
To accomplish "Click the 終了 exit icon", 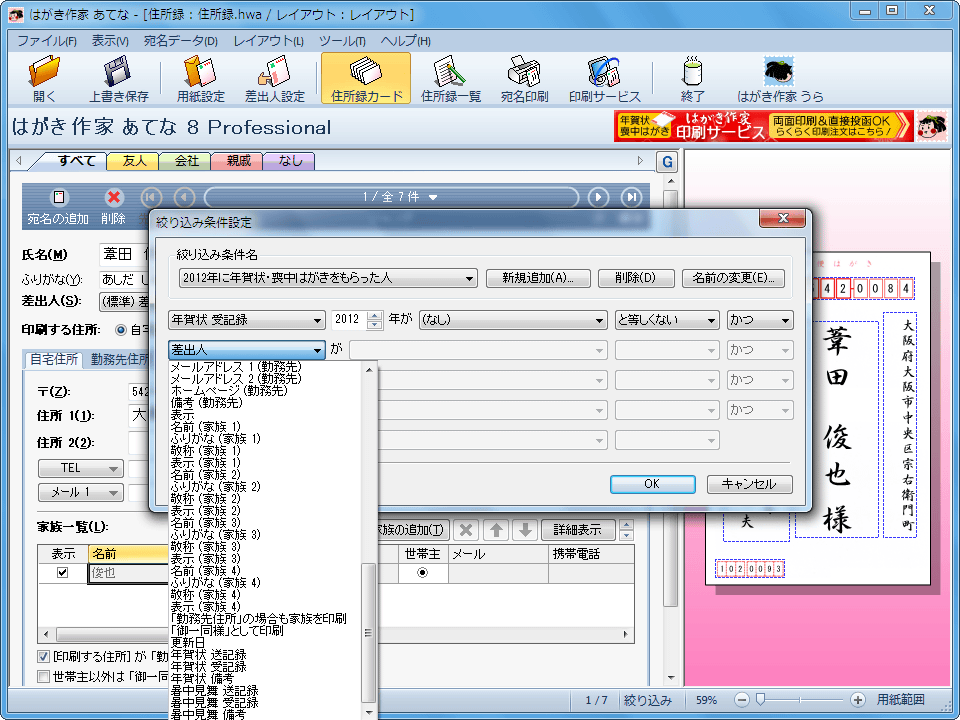I will (692, 78).
